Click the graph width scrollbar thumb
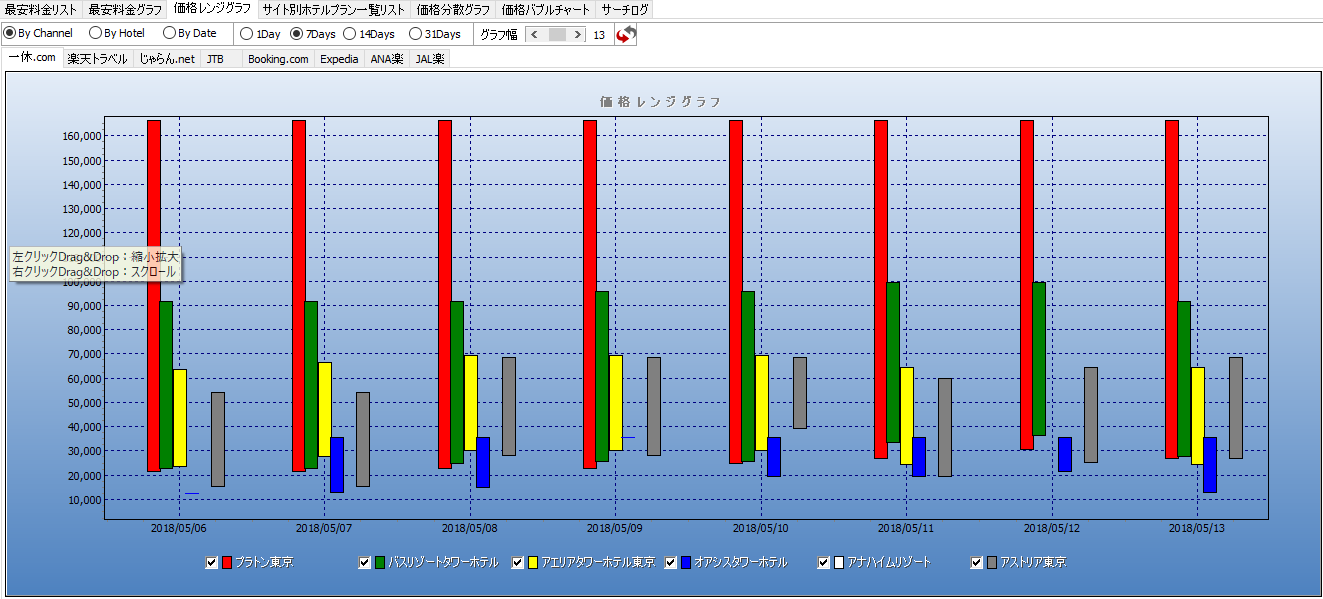1323x599 pixels. click(557, 35)
